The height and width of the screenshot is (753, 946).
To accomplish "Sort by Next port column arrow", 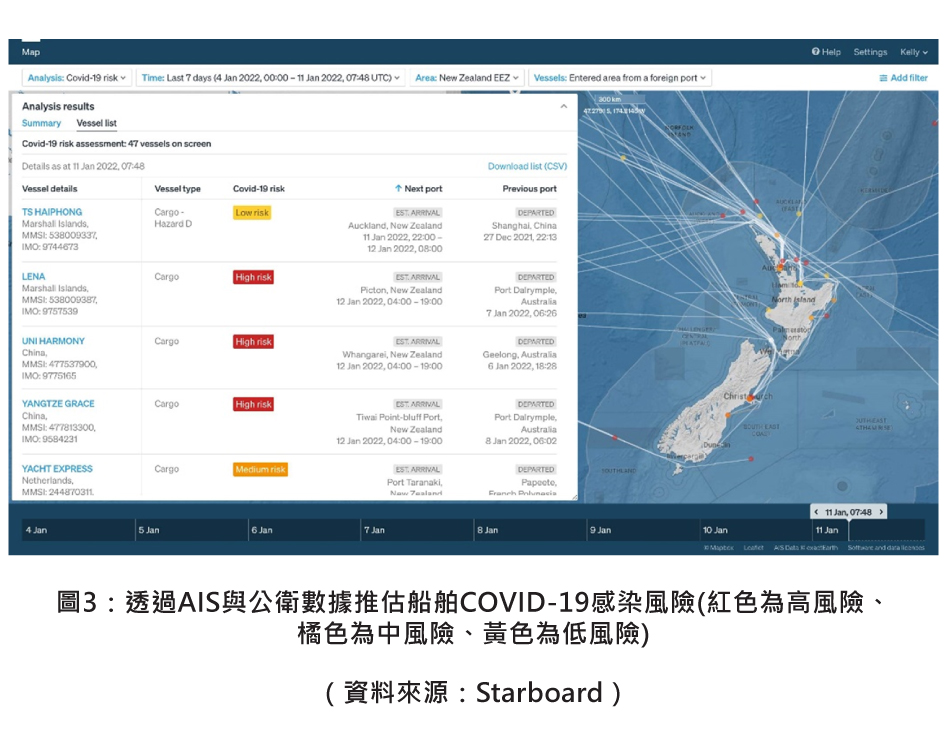I will (398, 188).
